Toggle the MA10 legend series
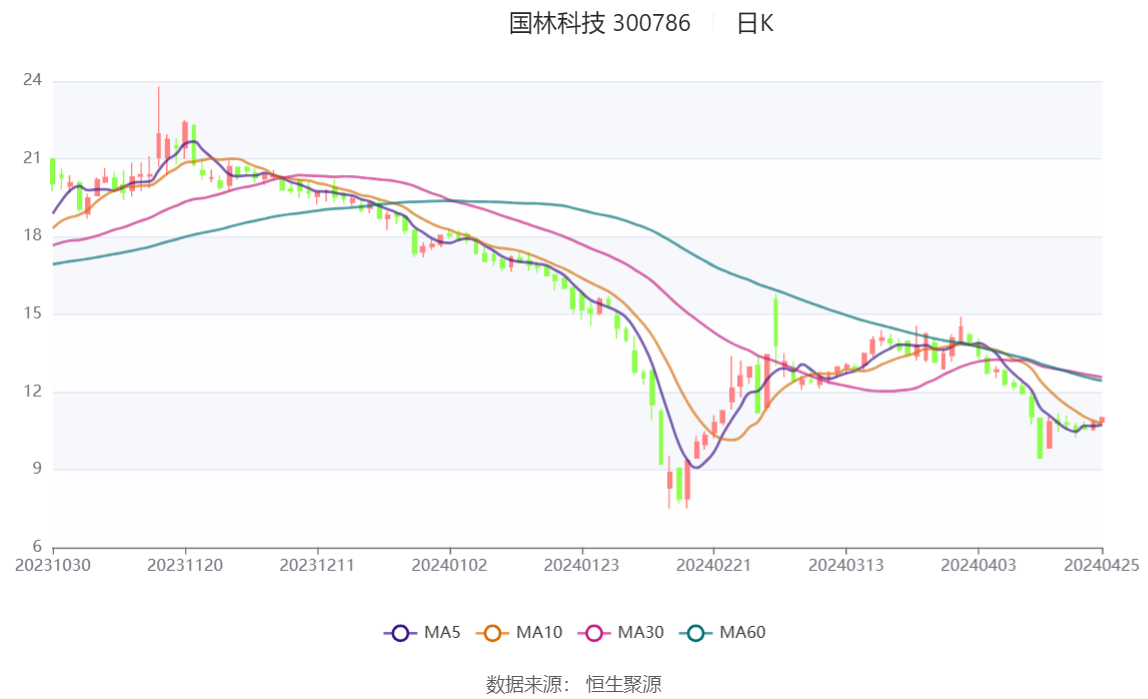The width and height of the screenshot is (1148, 699). coord(520,632)
